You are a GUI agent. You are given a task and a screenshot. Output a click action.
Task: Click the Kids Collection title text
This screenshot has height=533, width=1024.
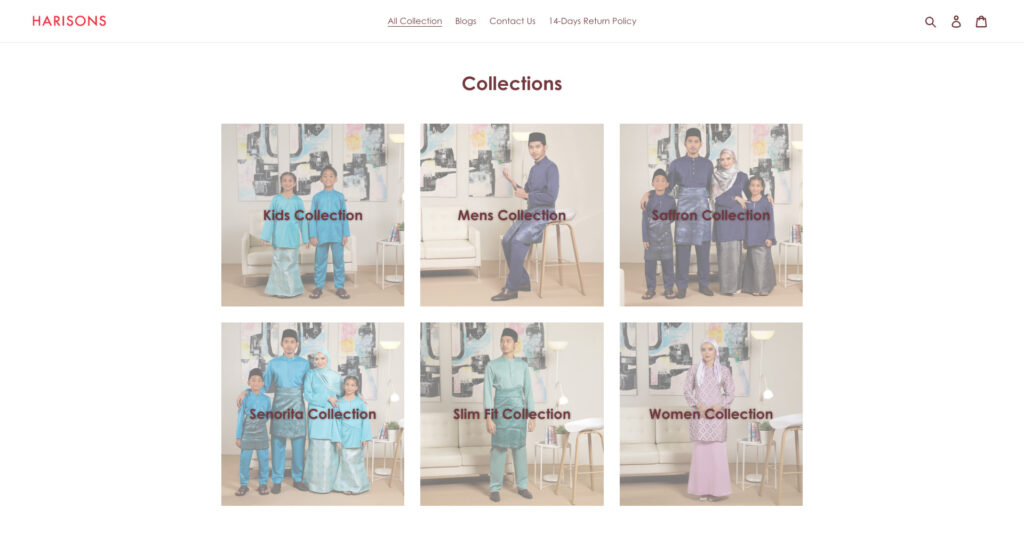313,215
